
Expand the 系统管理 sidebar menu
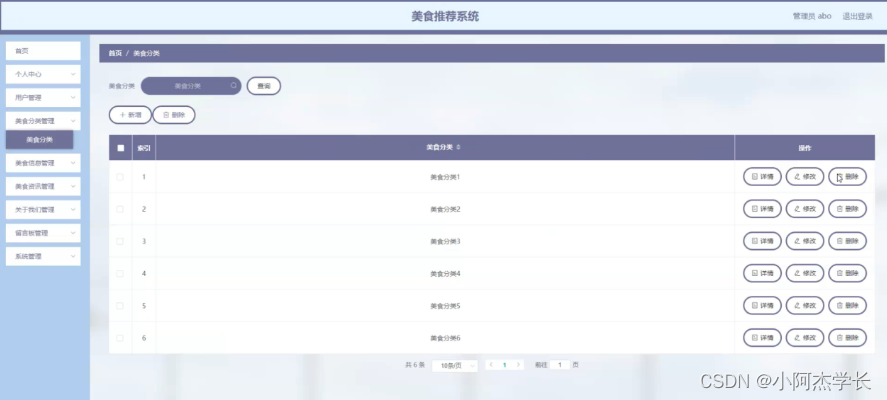[x=43, y=256]
